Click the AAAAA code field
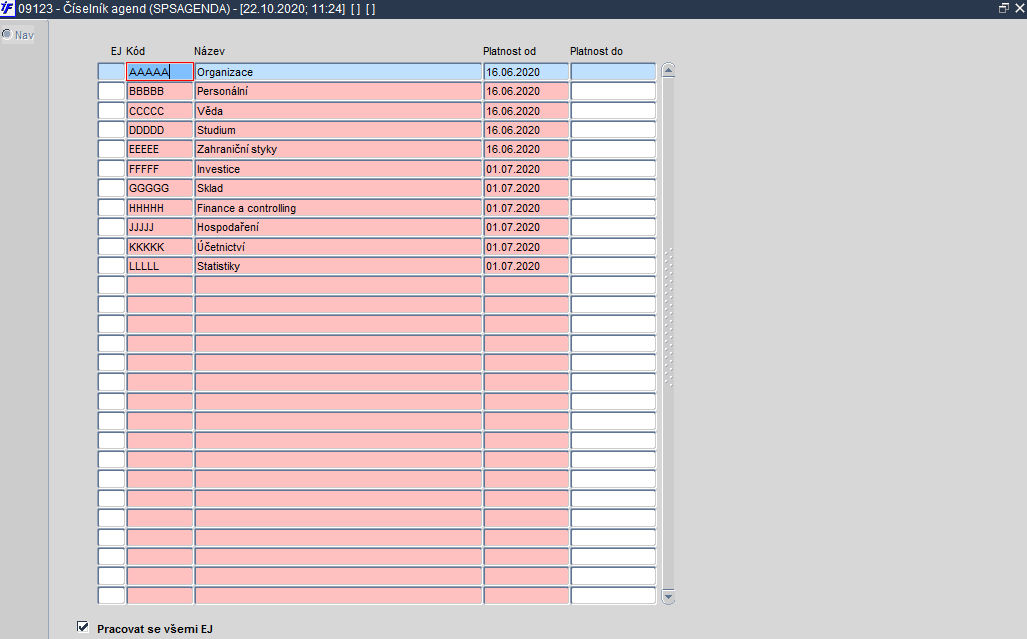The image size is (1027, 639). pos(160,72)
